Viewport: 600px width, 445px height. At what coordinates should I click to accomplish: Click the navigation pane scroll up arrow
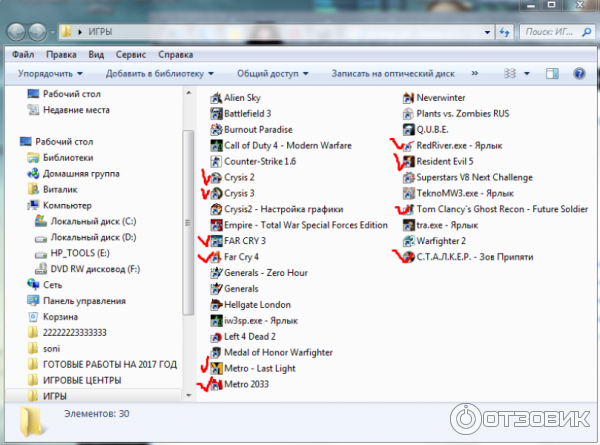pos(188,93)
